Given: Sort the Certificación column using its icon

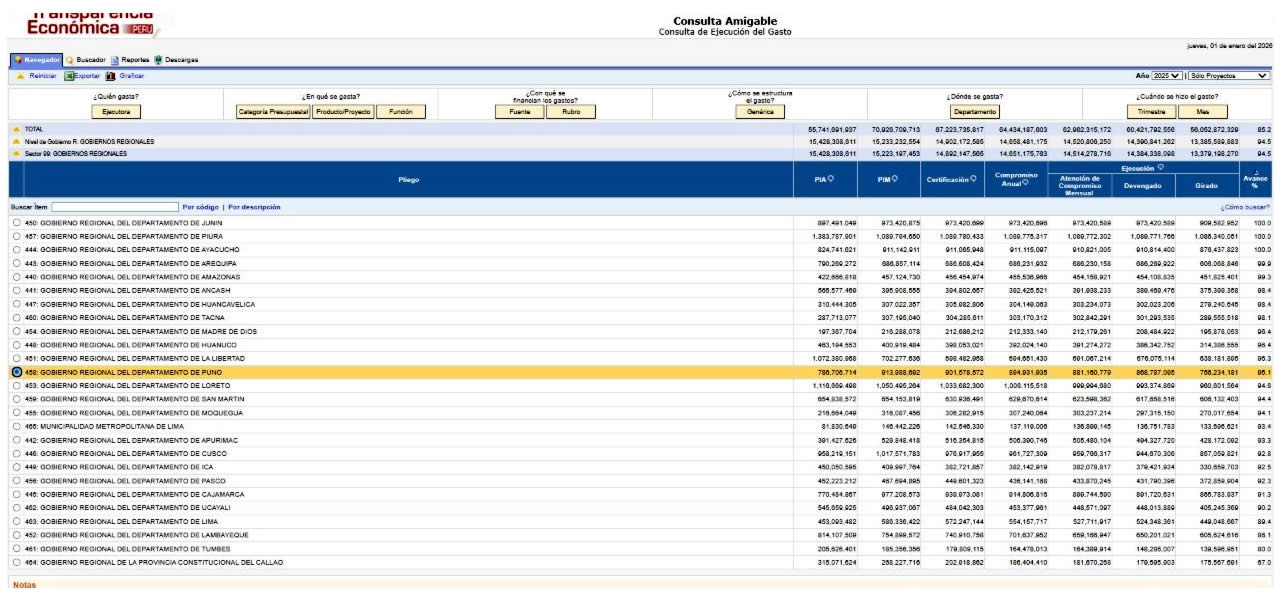Looking at the screenshot, I should click(x=974, y=180).
